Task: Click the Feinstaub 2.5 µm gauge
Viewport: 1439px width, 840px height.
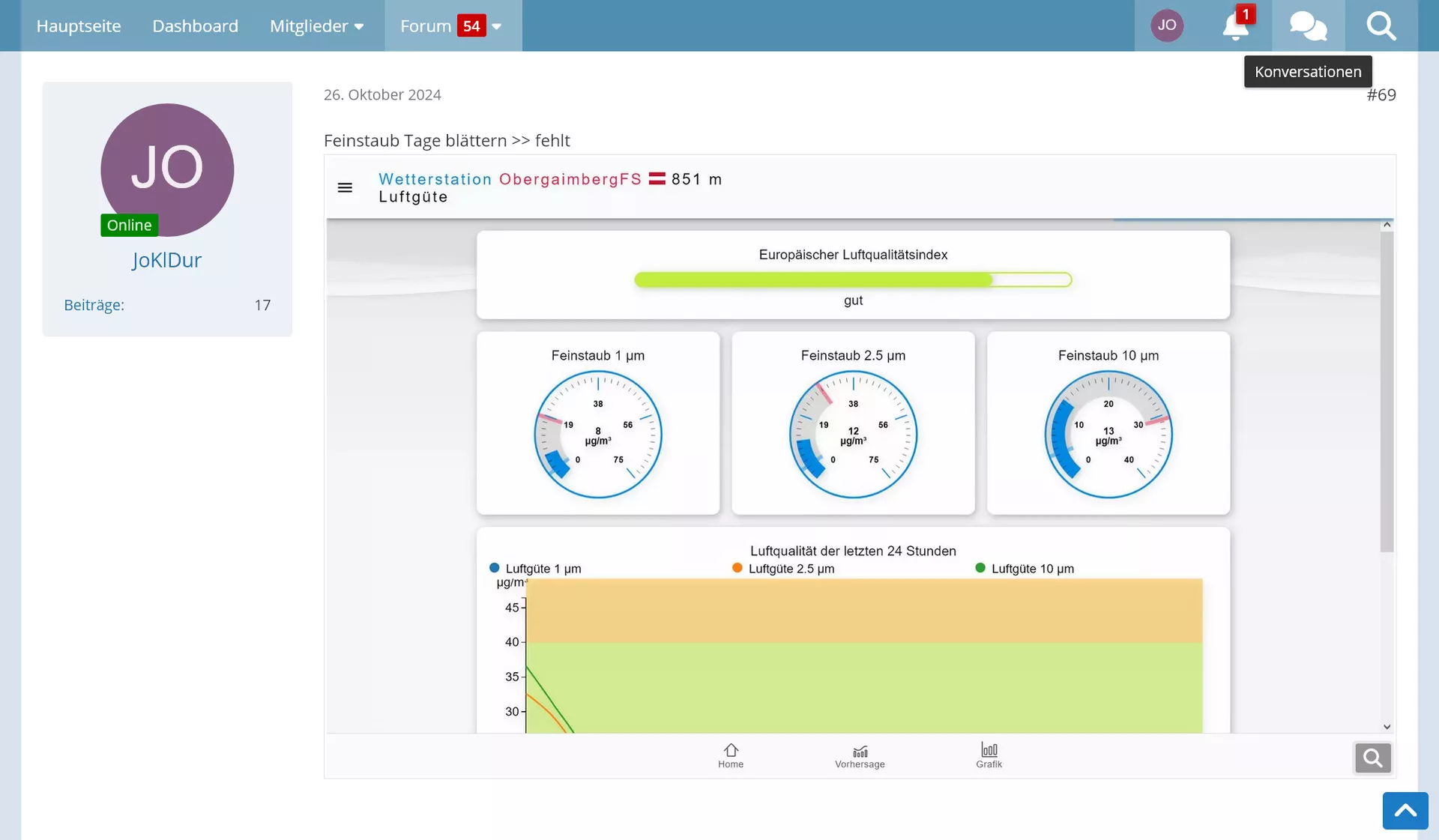Action: [x=853, y=434]
